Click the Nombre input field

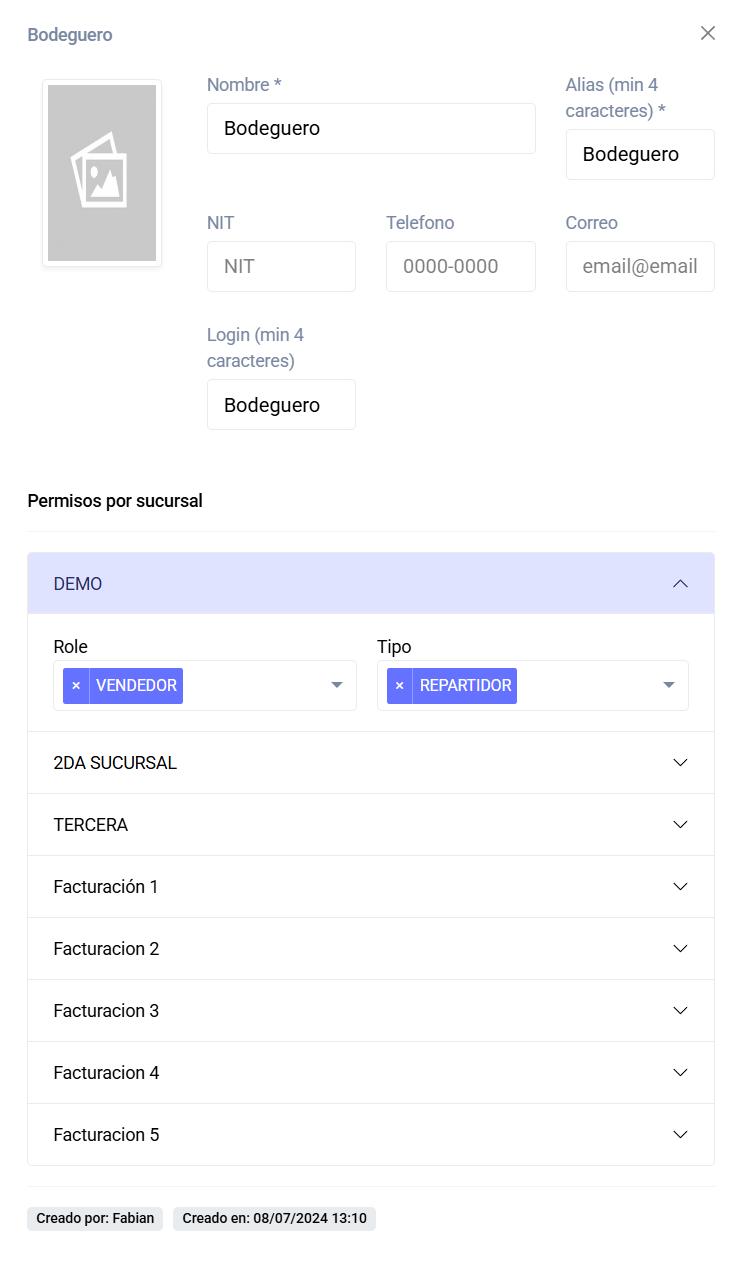click(371, 128)
